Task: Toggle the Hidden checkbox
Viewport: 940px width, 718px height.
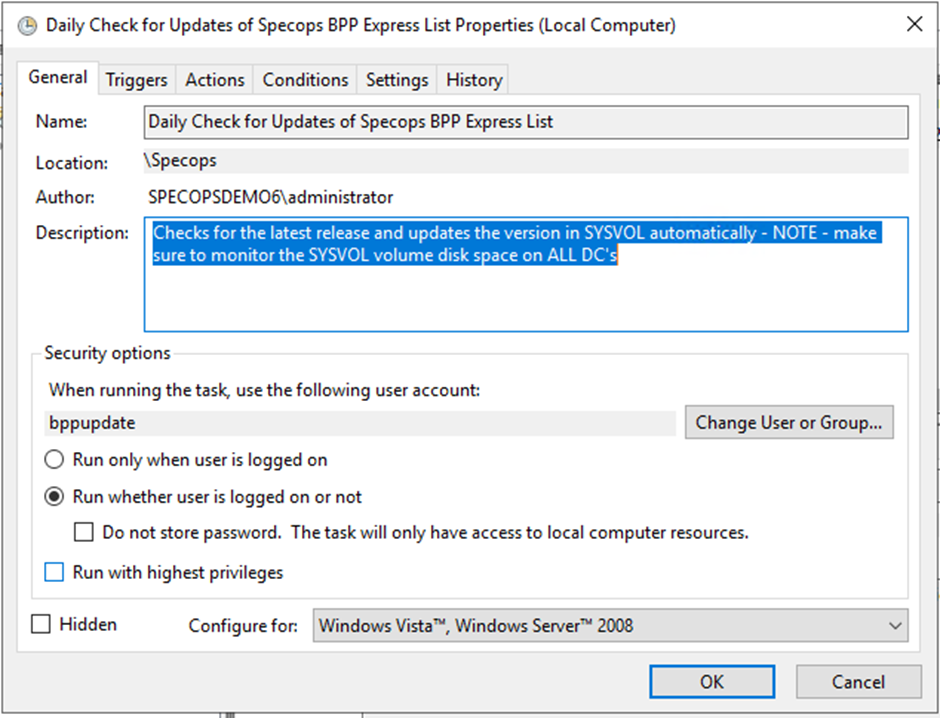Action: [x=41, y=624]
